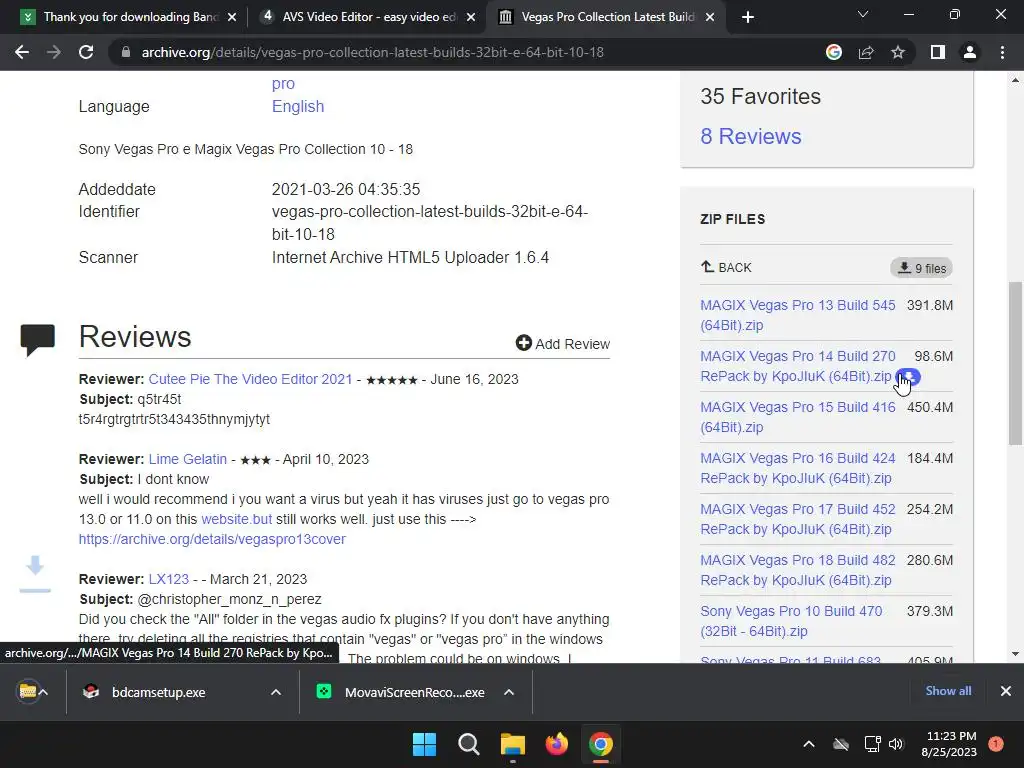
Task: Click BACK in the ZIP files panel
Action: tap(726, 267)
